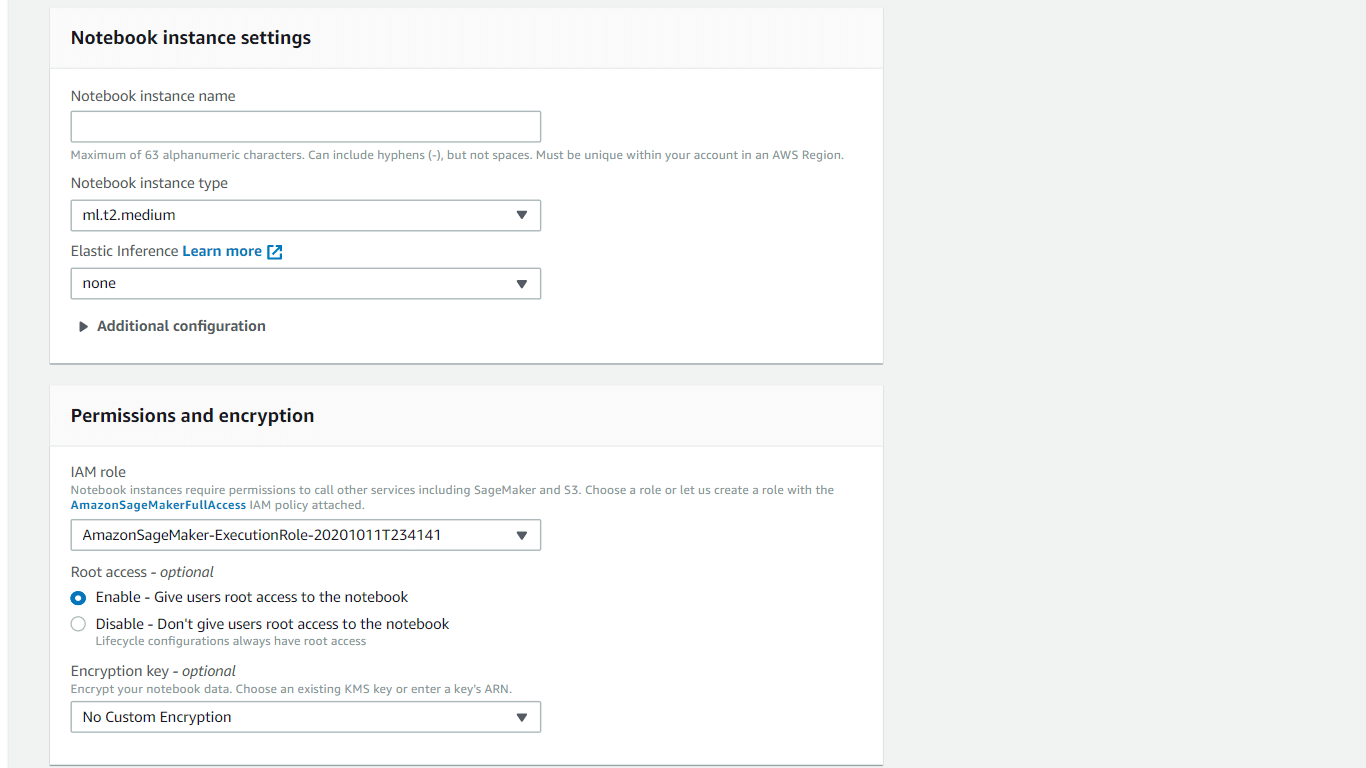Screen dimensions: 1366x768
Task: Click the dropdown arrow on Elastic Inference selector
Action: (521, 283)
